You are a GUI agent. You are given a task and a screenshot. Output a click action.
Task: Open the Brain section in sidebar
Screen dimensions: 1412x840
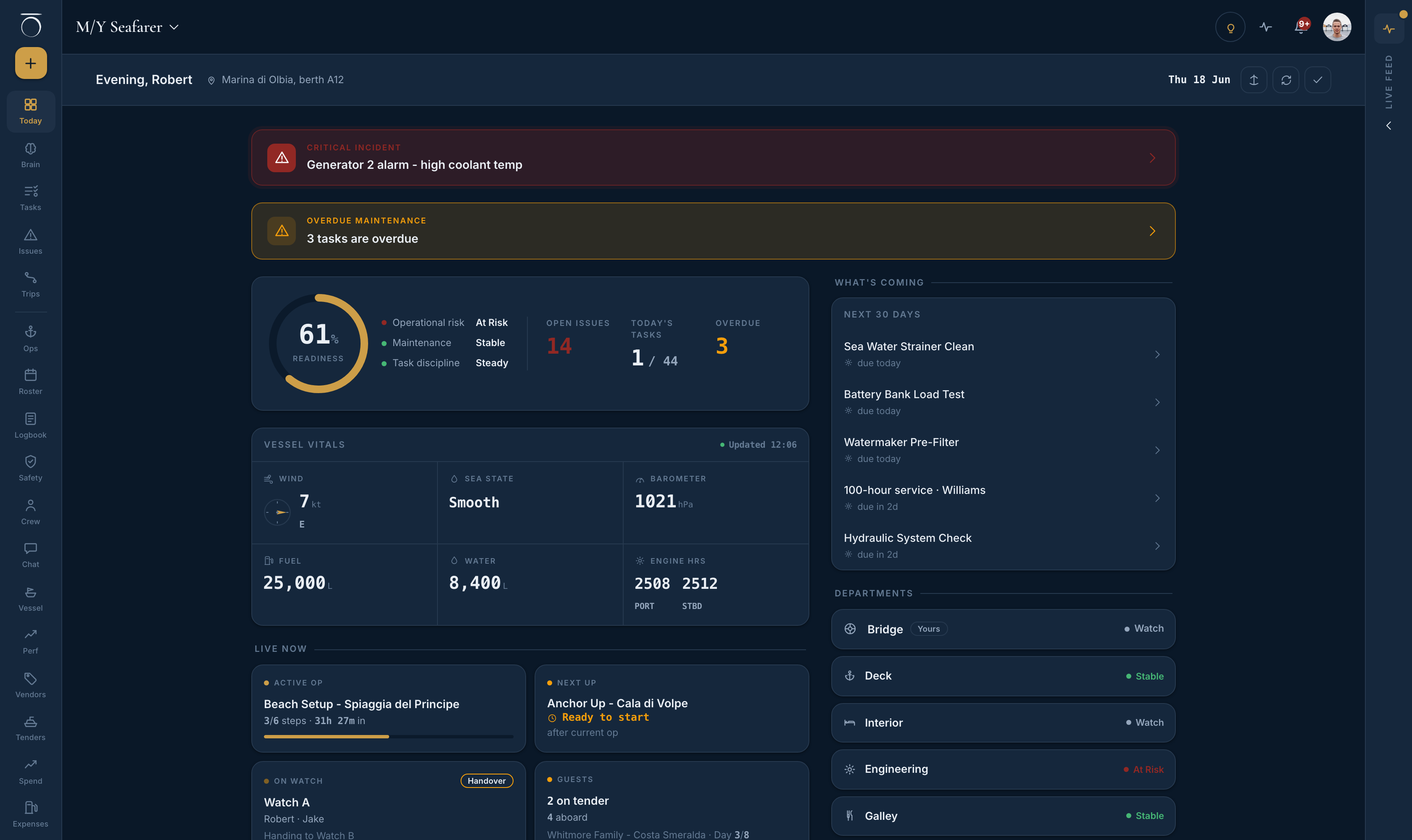tap(31, 155)
